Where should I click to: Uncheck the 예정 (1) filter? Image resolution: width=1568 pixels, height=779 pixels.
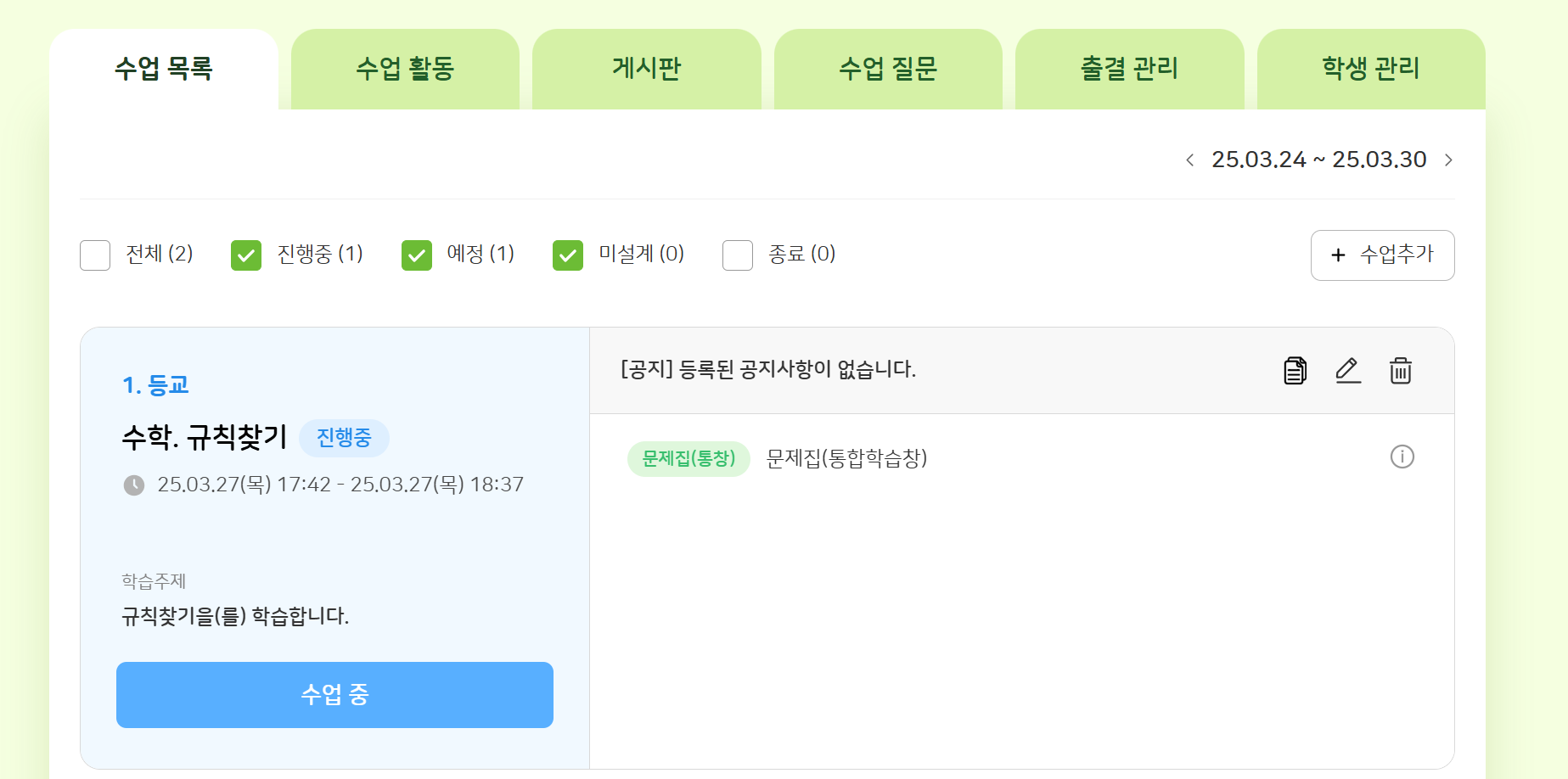click(x=417, y=255)
